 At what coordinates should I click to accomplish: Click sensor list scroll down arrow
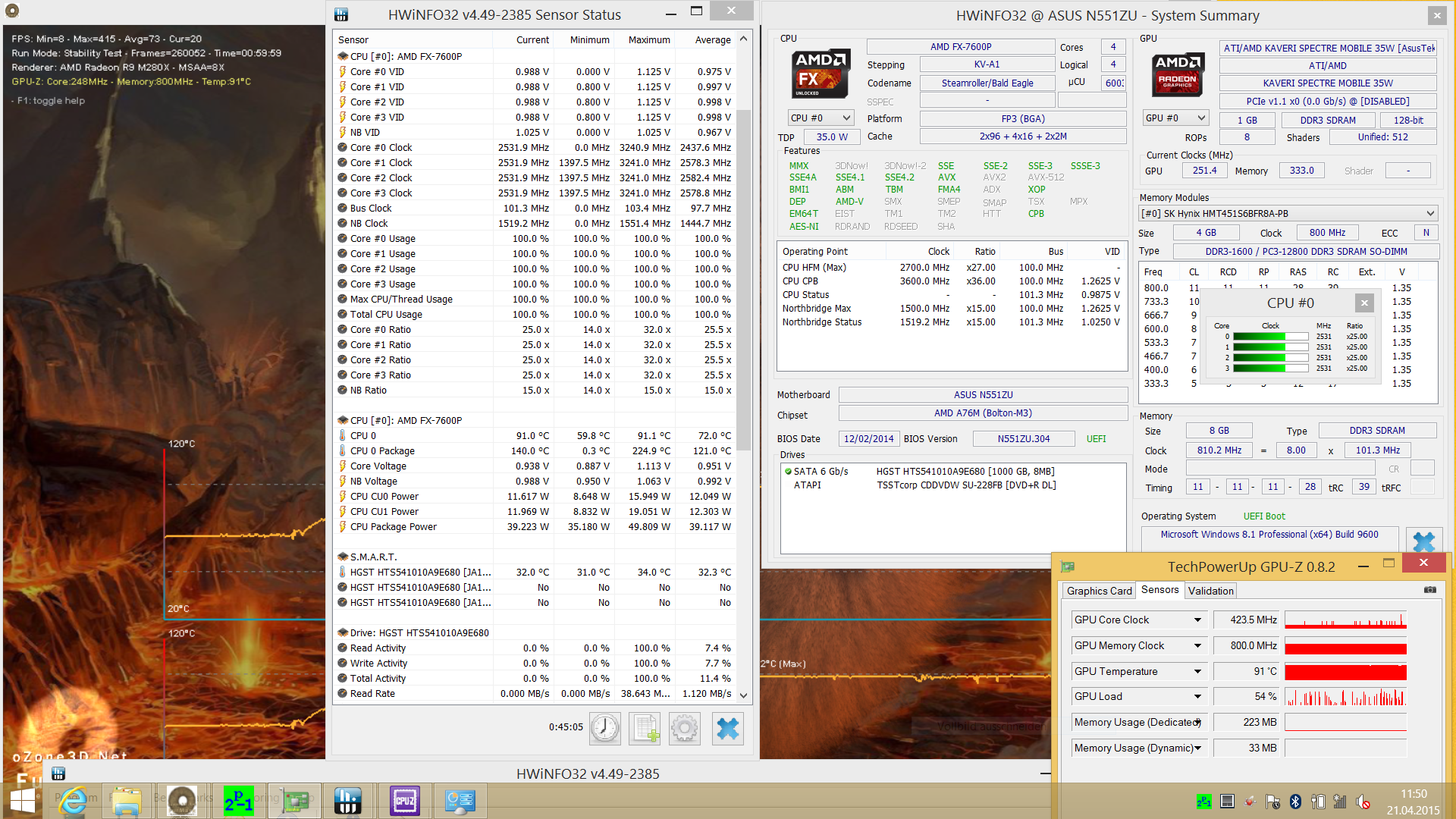(x=743, y=695)
